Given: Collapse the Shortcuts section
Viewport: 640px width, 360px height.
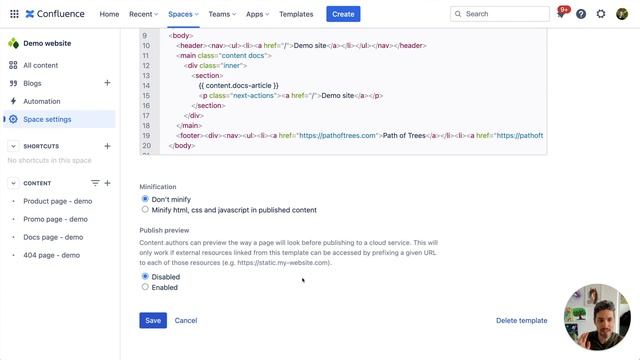Looking at the screenshot, I should (13, 146).
